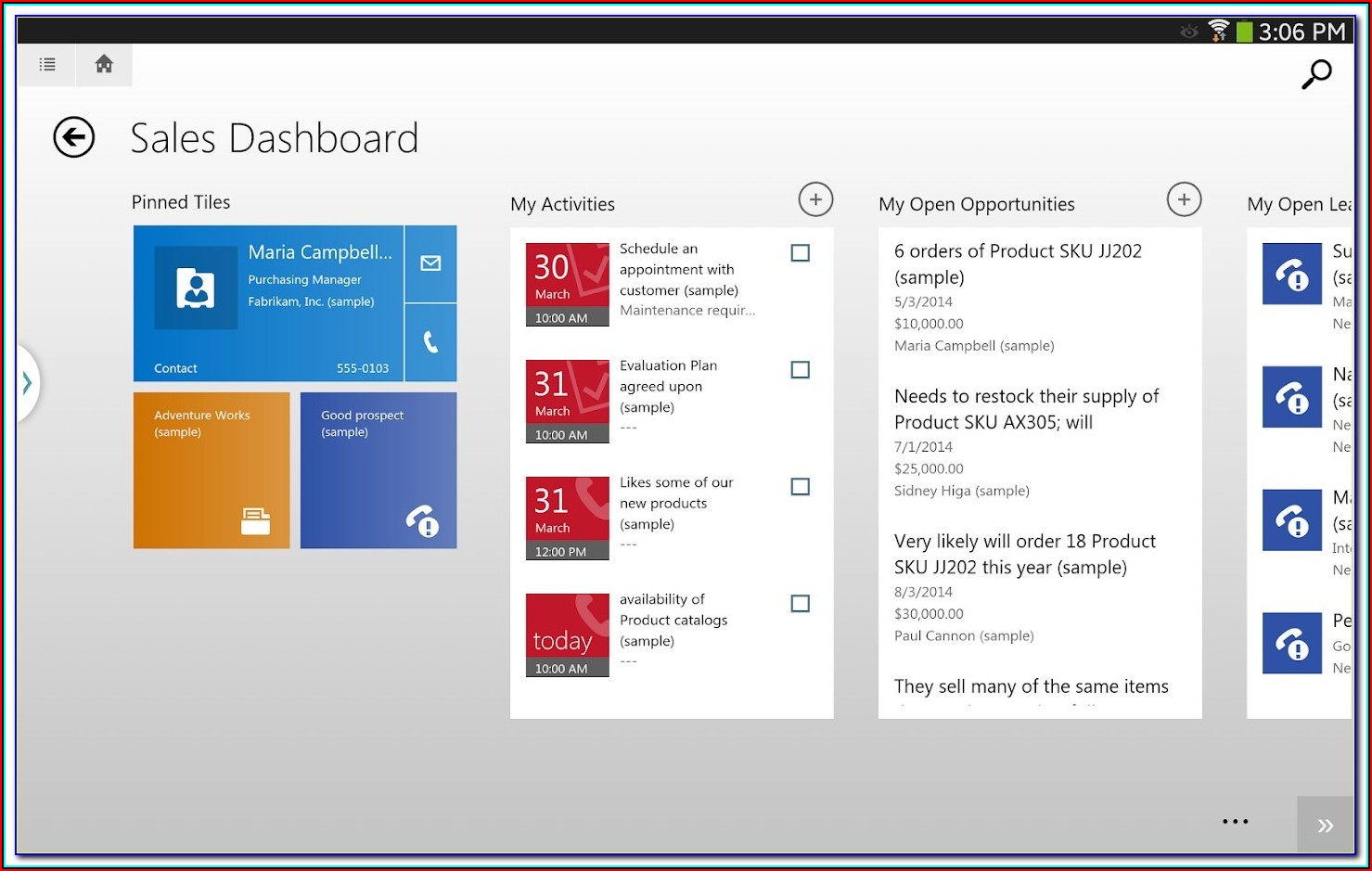This screenshot has width=1372, height=871.
Task: Email Maria Campbell via envelope icon
Action: coord(430,263)
